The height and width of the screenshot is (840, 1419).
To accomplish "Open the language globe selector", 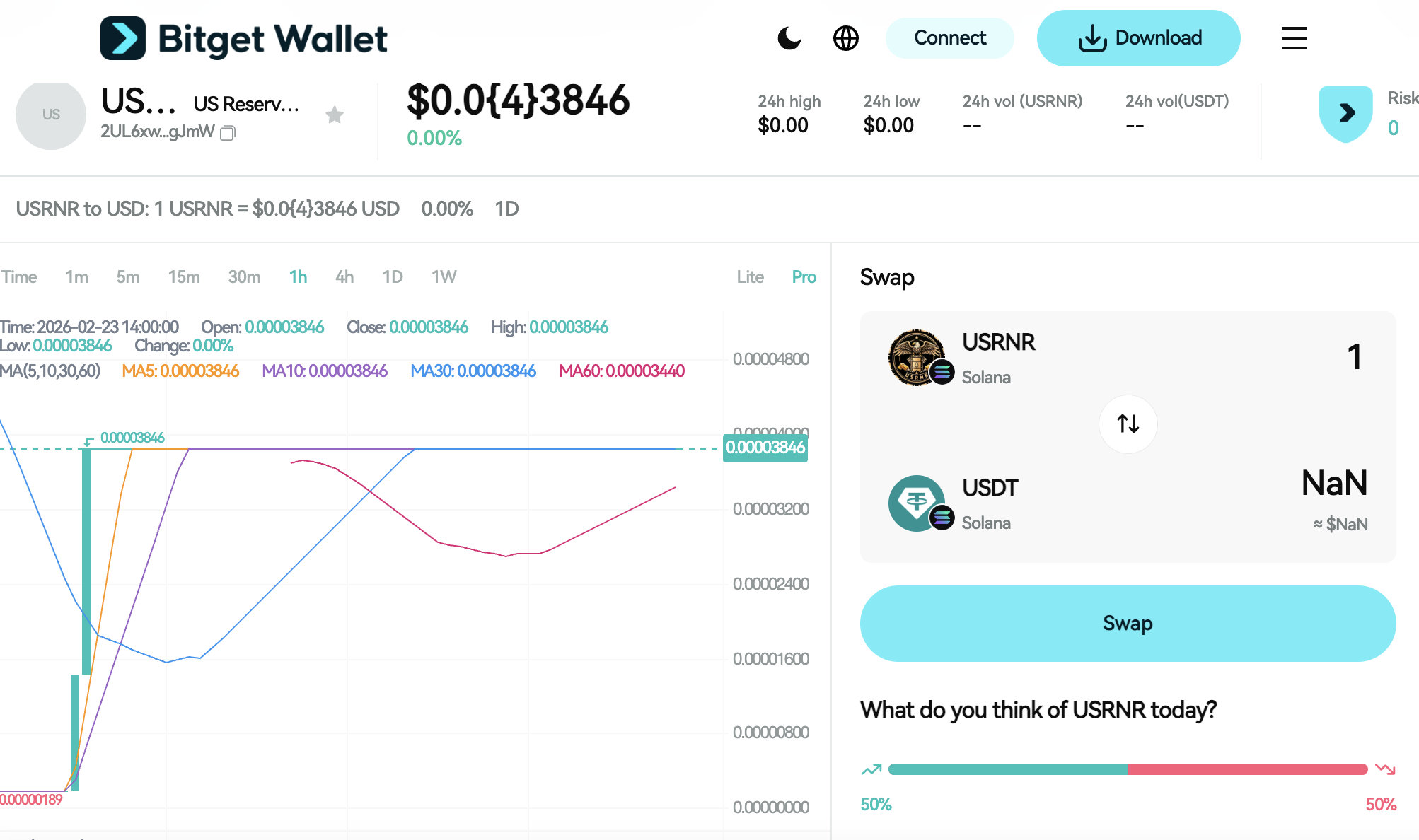I will [x=845, y=38].
